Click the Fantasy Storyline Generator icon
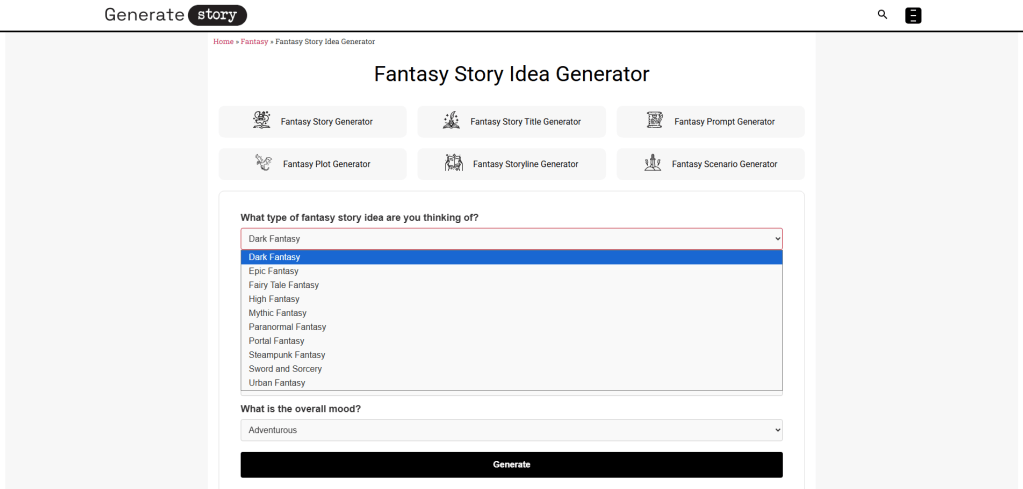The height and width of the screenshot is (489, 1023). pos(453,163)
